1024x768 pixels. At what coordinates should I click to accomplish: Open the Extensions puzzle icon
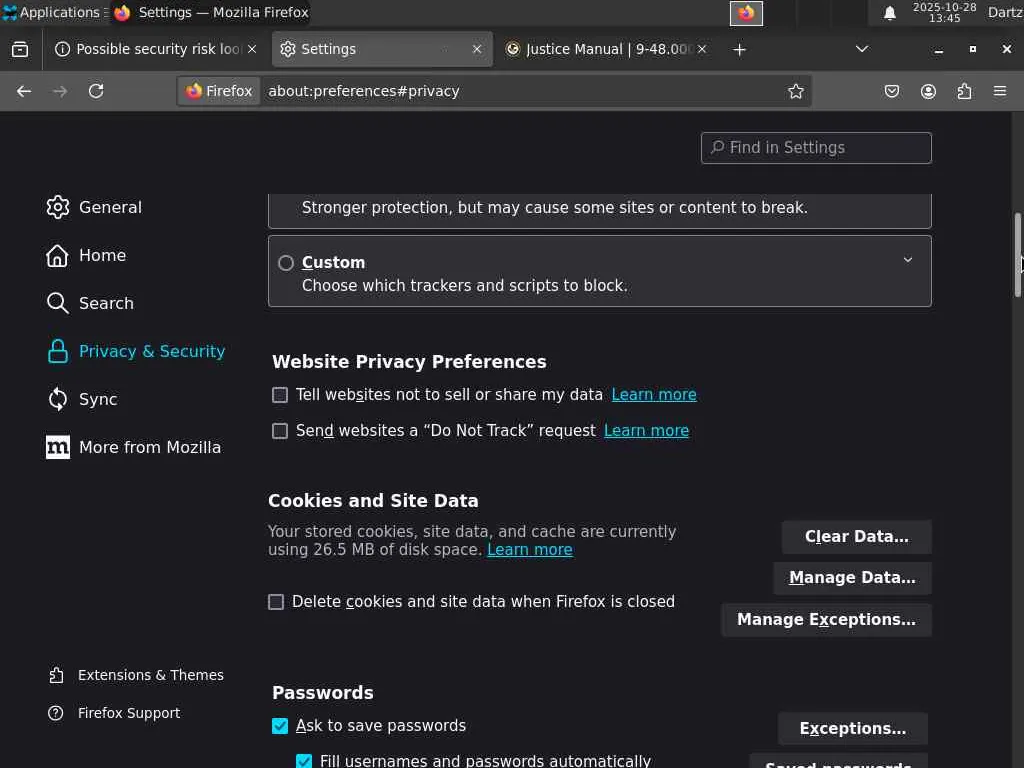(964, 91)
